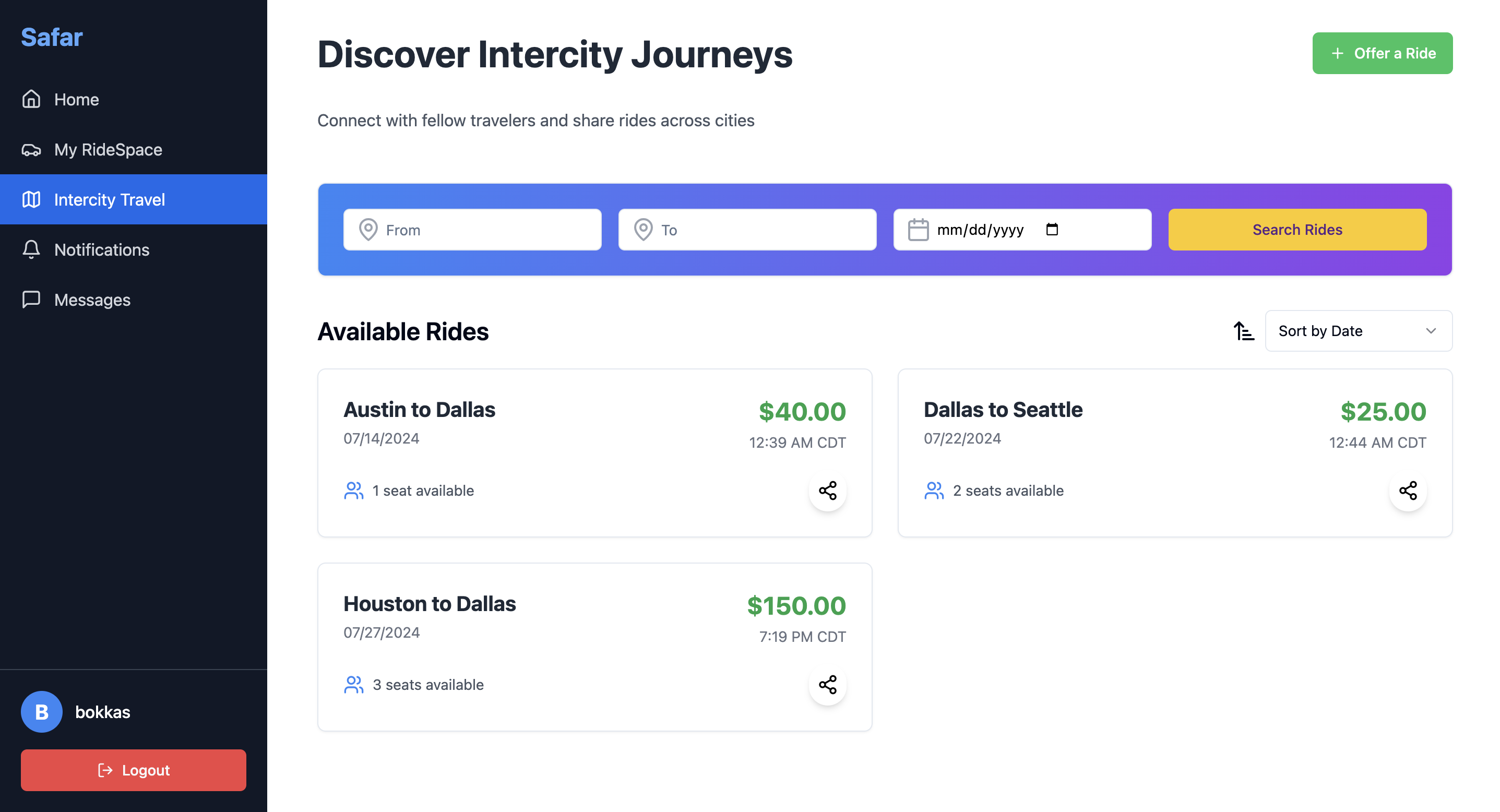Share the Austin to Dallas ride
The image size is (1500, 812).
click(x=827, y=491)
